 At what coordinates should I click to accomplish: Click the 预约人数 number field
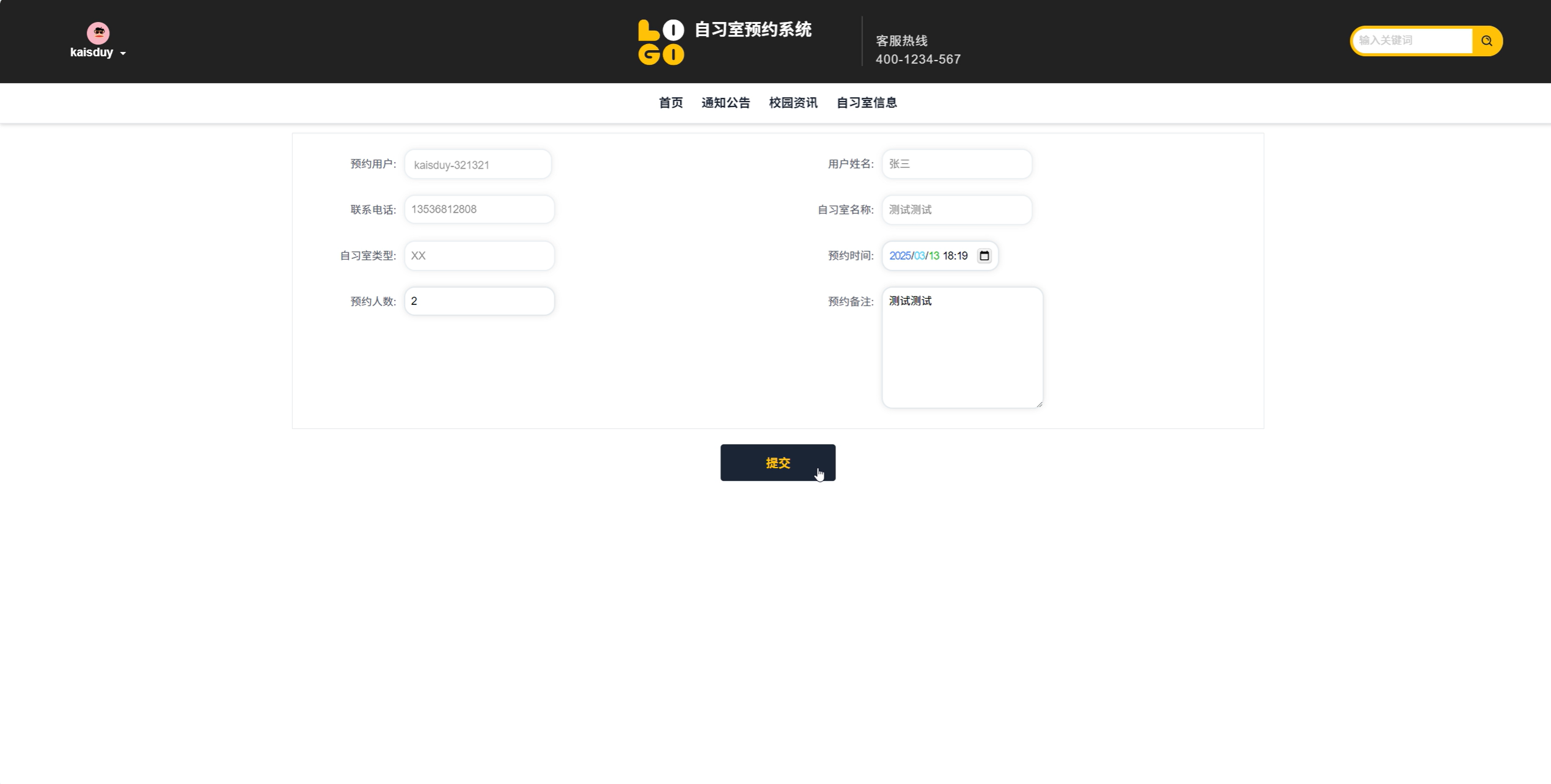point(479,301)
